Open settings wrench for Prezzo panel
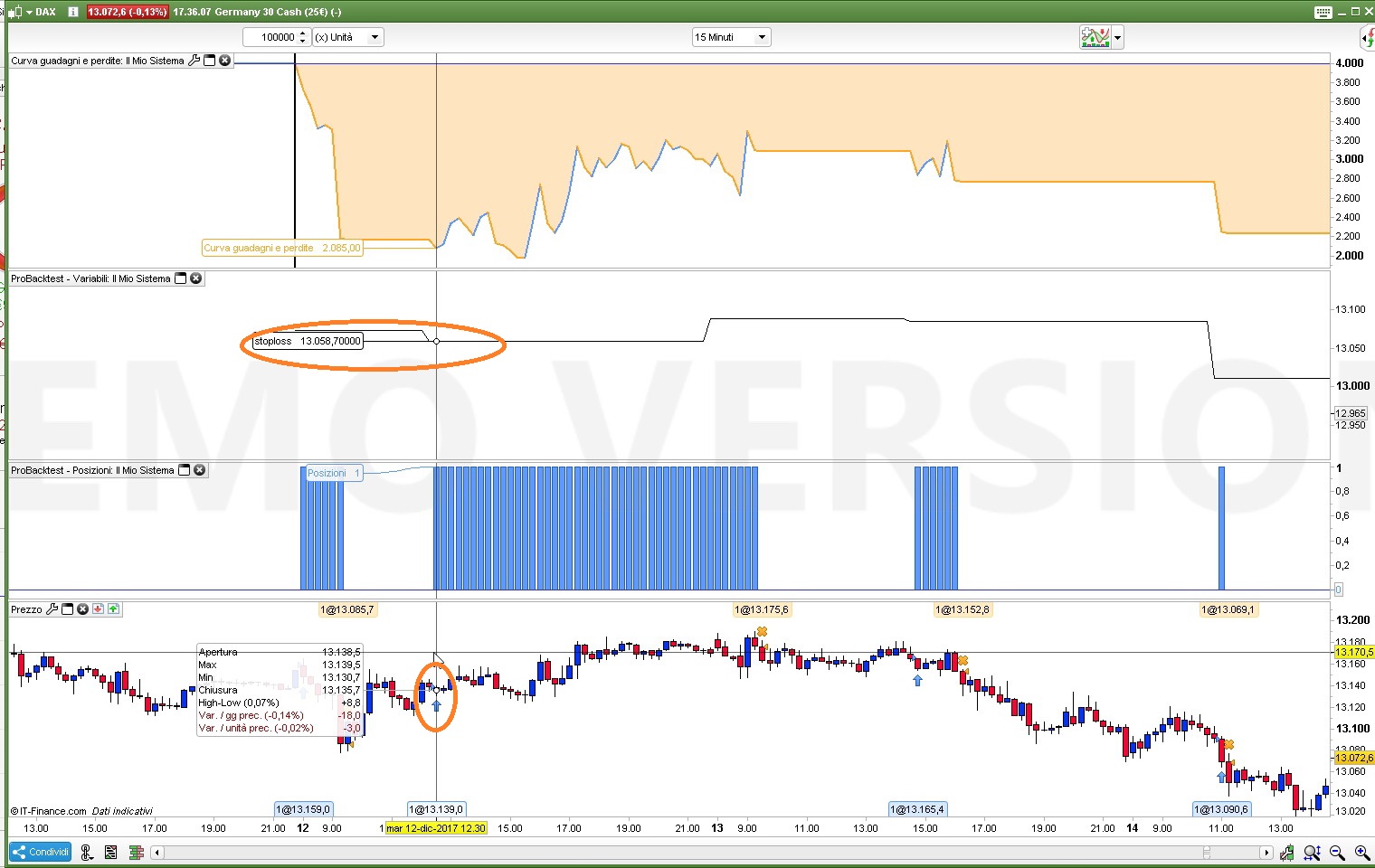The width and height of the screenshot is (1375, 868). click(52, 609)
